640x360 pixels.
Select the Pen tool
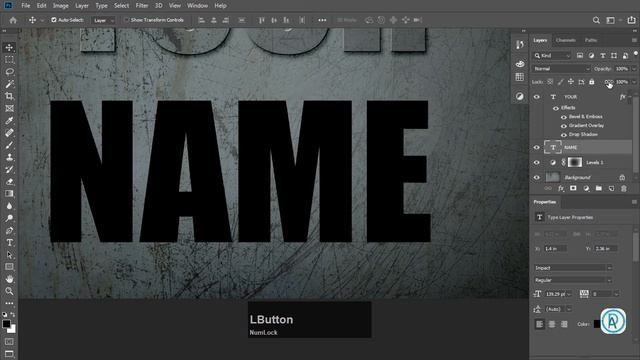tap(9, 231)
